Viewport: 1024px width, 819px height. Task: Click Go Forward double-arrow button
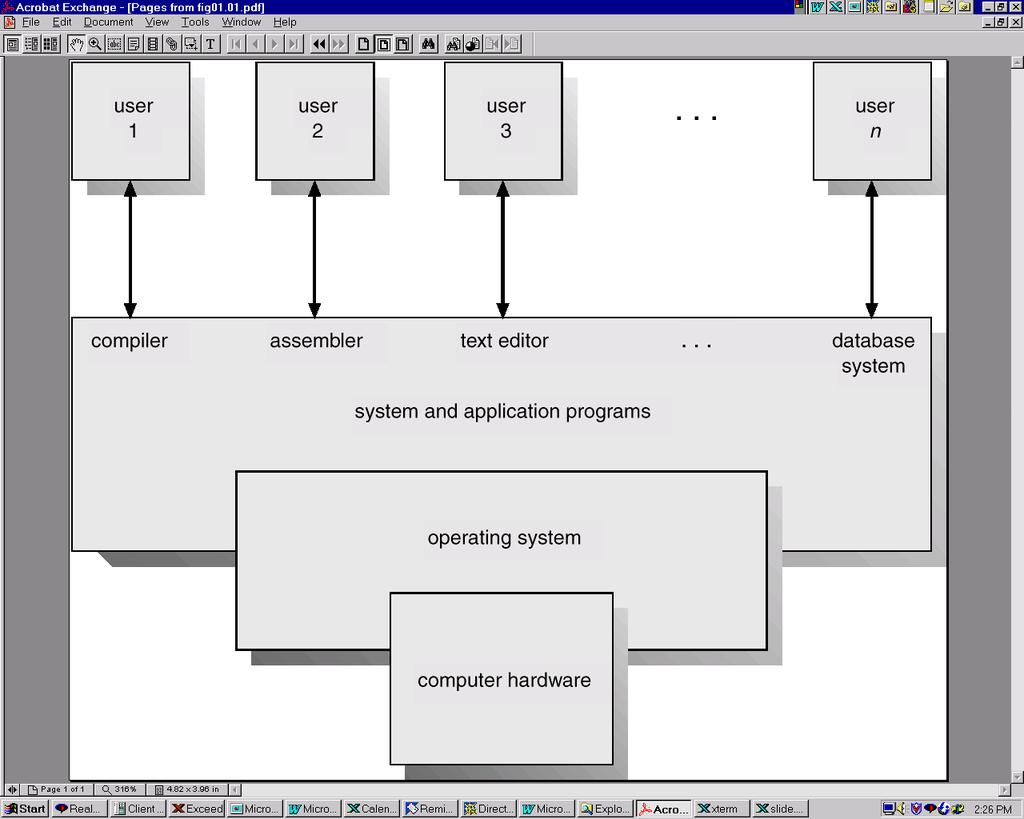click(x=338, y=44)
